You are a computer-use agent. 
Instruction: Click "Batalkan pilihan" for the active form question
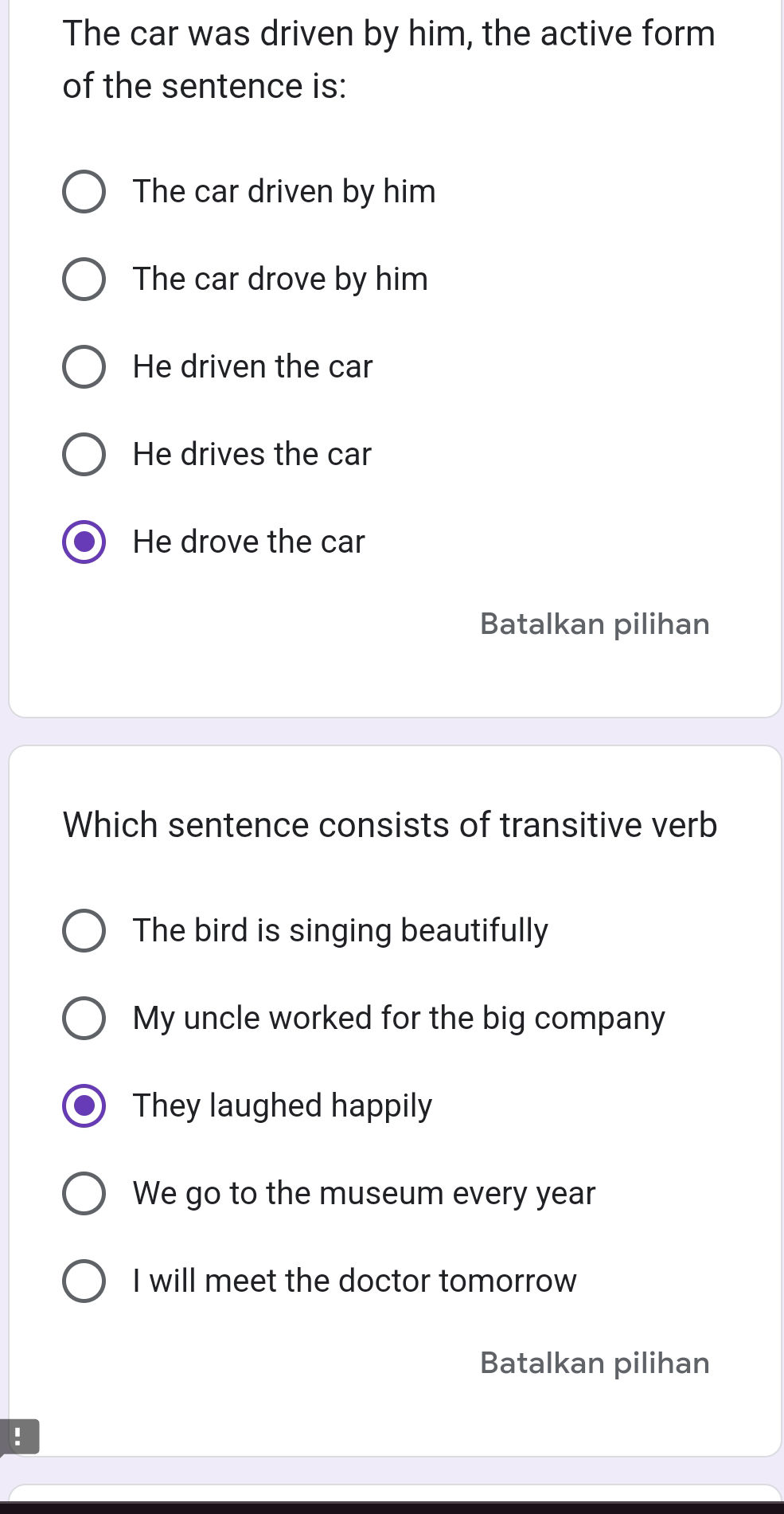point(594,624)
